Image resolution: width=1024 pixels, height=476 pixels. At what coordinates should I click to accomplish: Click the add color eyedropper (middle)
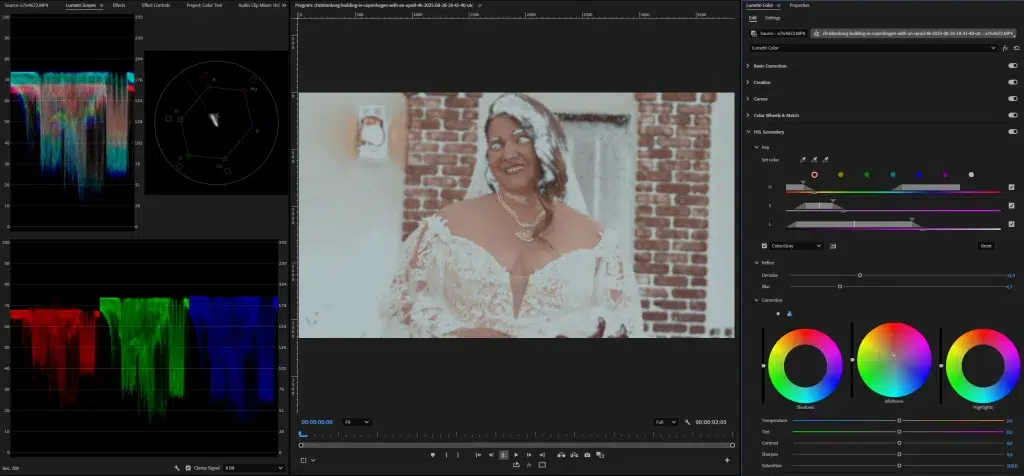pyautogui.click(x=814, y=159)
